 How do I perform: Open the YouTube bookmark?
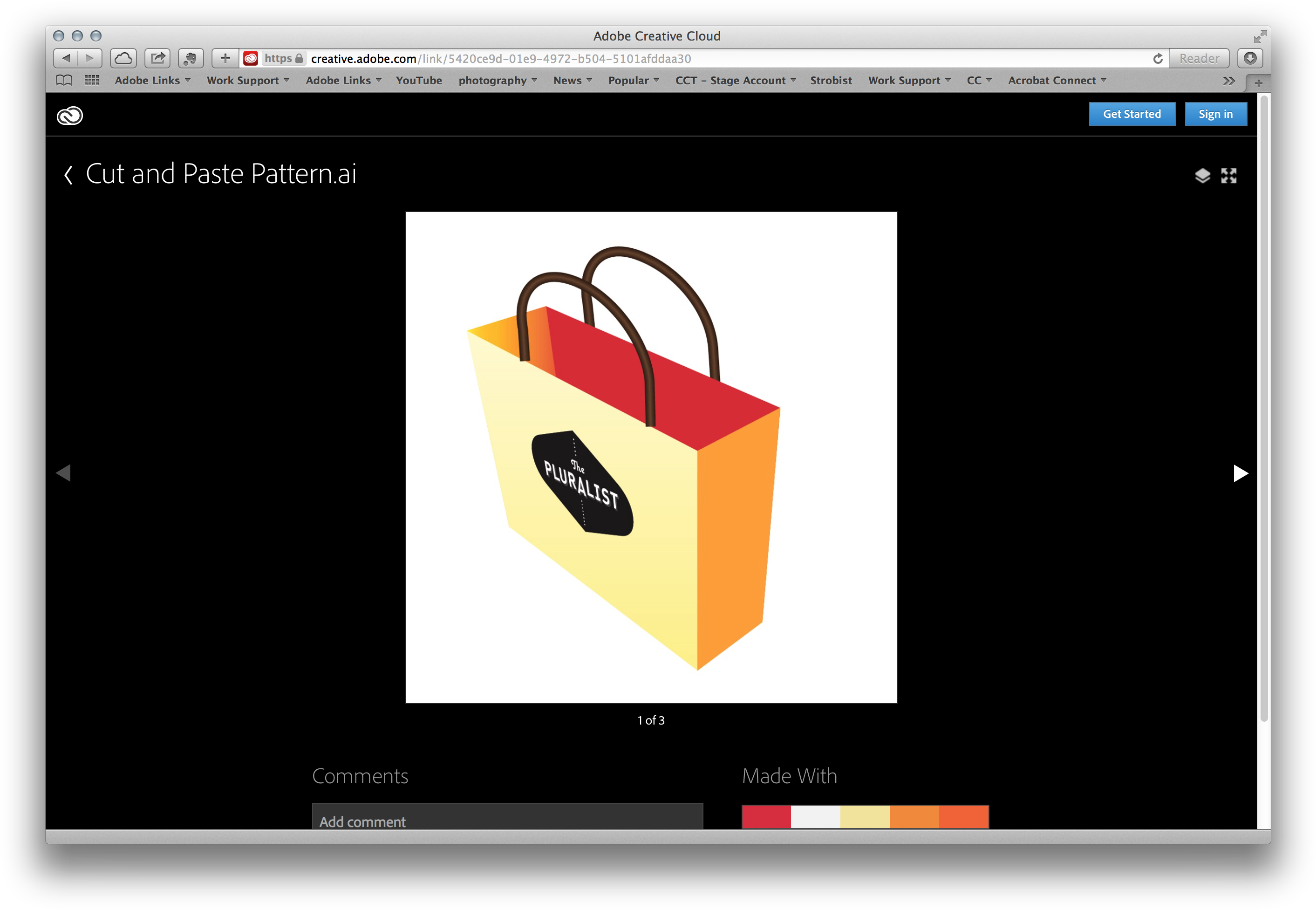tap(419, 81)
